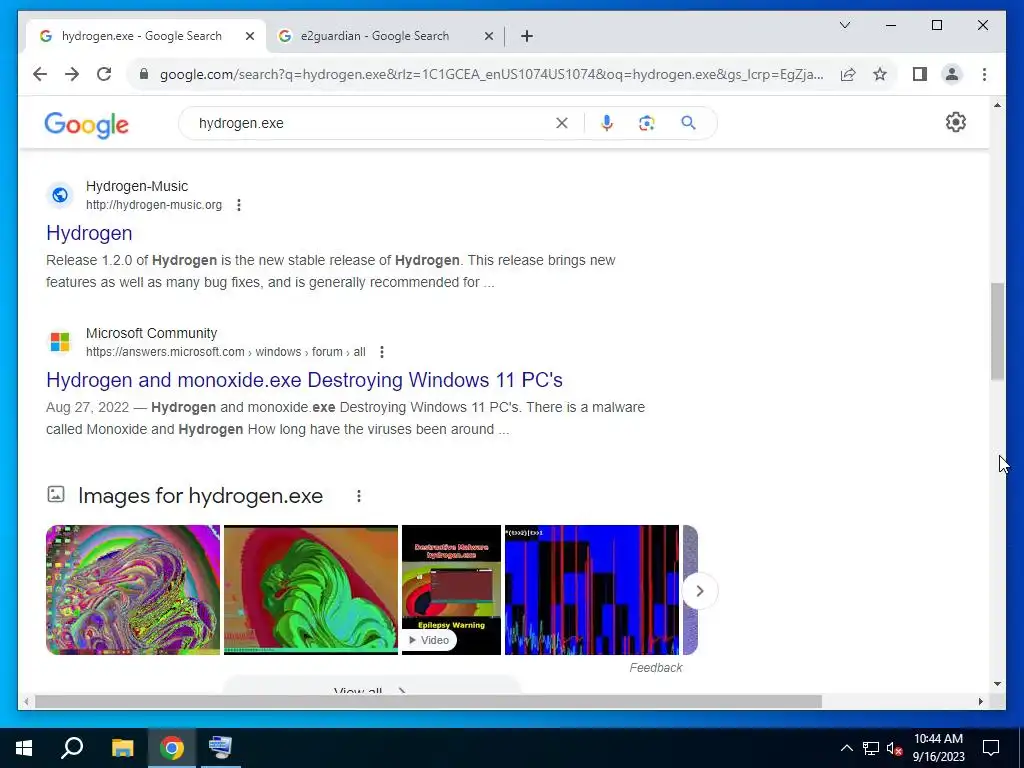This screenshot has height=768, width=1024.
Task: Open the green and red swirl thumbnail
Action: click(311, 590)
